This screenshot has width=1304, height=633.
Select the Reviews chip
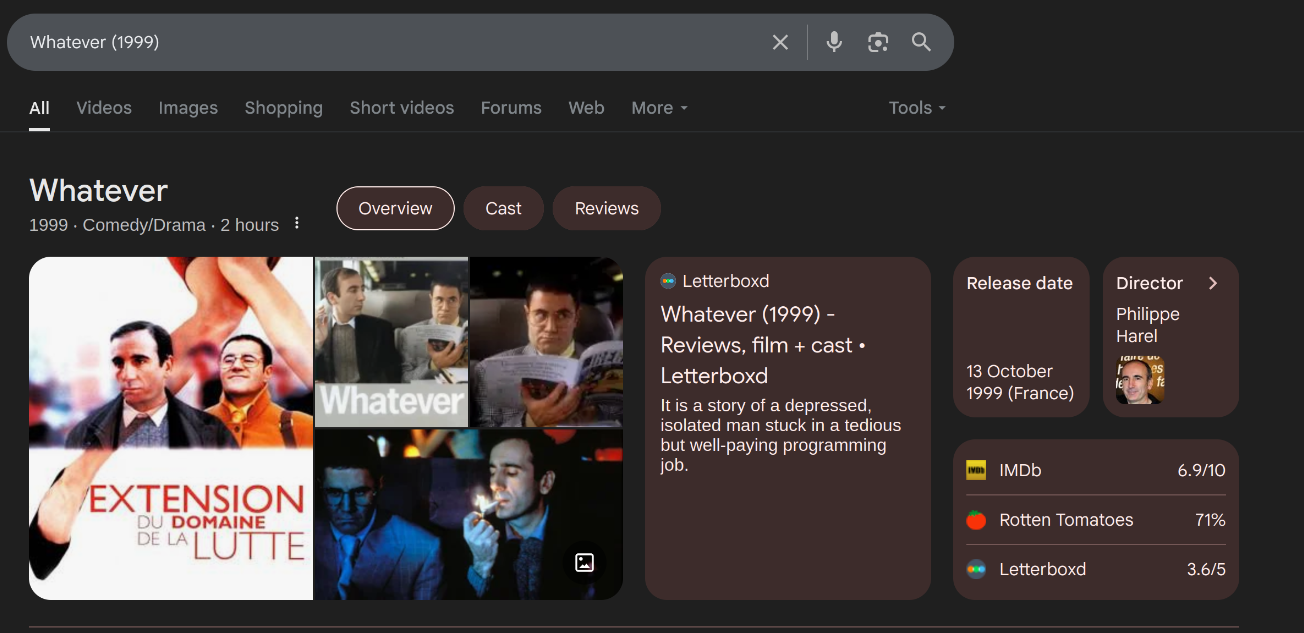click(x=606, y=208)
